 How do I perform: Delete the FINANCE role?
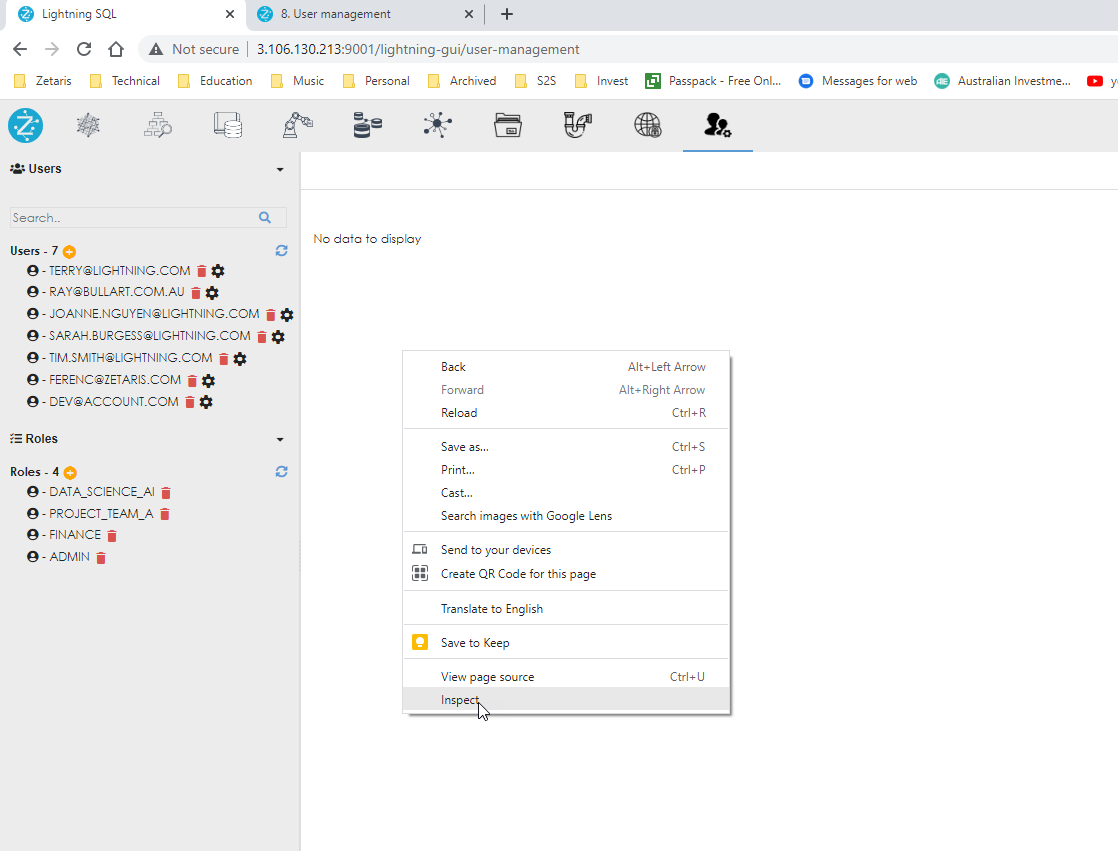coord(112,535)
